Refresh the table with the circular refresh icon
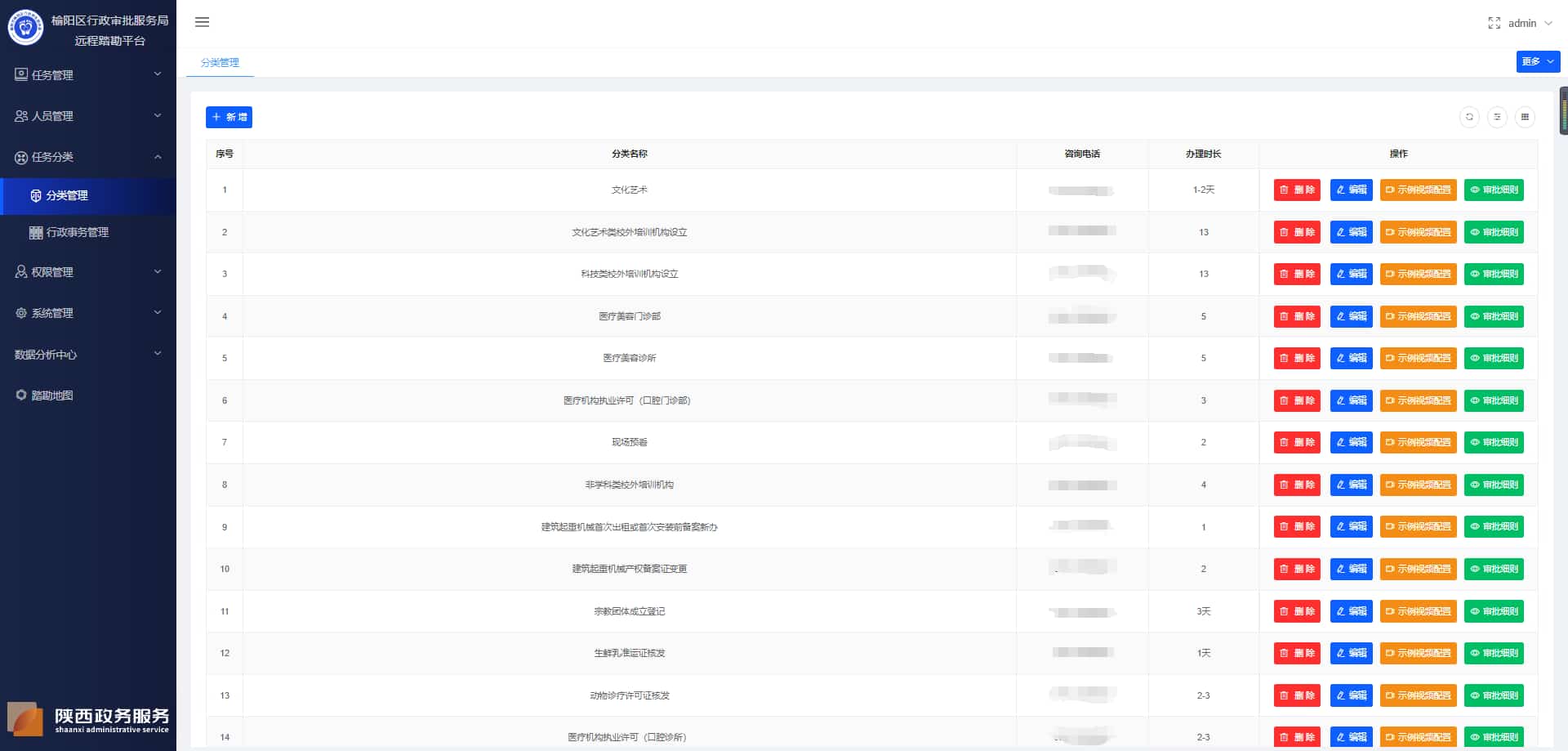1568x751 pixels. 1469,117
